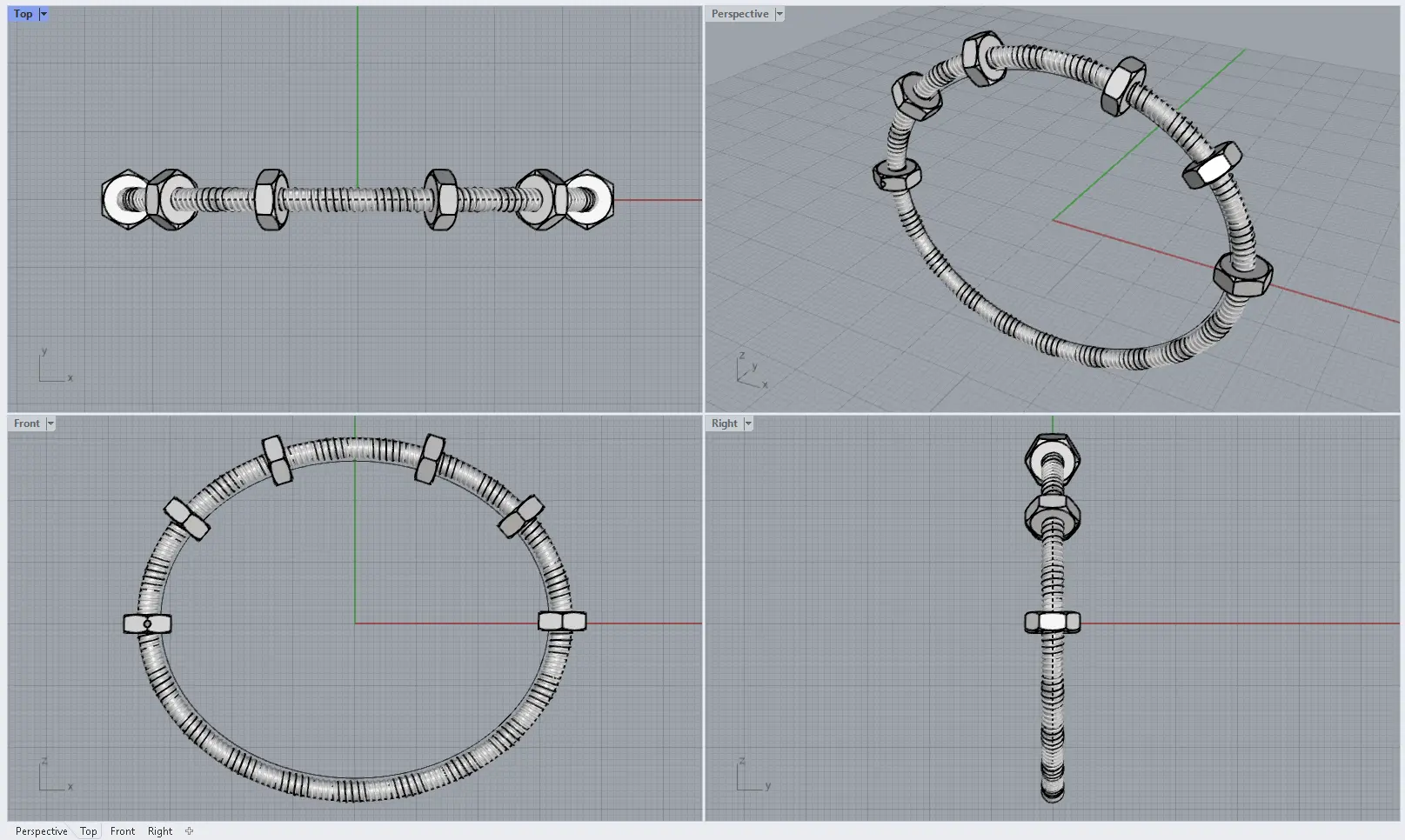Activate the Perspective viewport title label
This screenshot has width=1405, height=840.
click(739, 14)
